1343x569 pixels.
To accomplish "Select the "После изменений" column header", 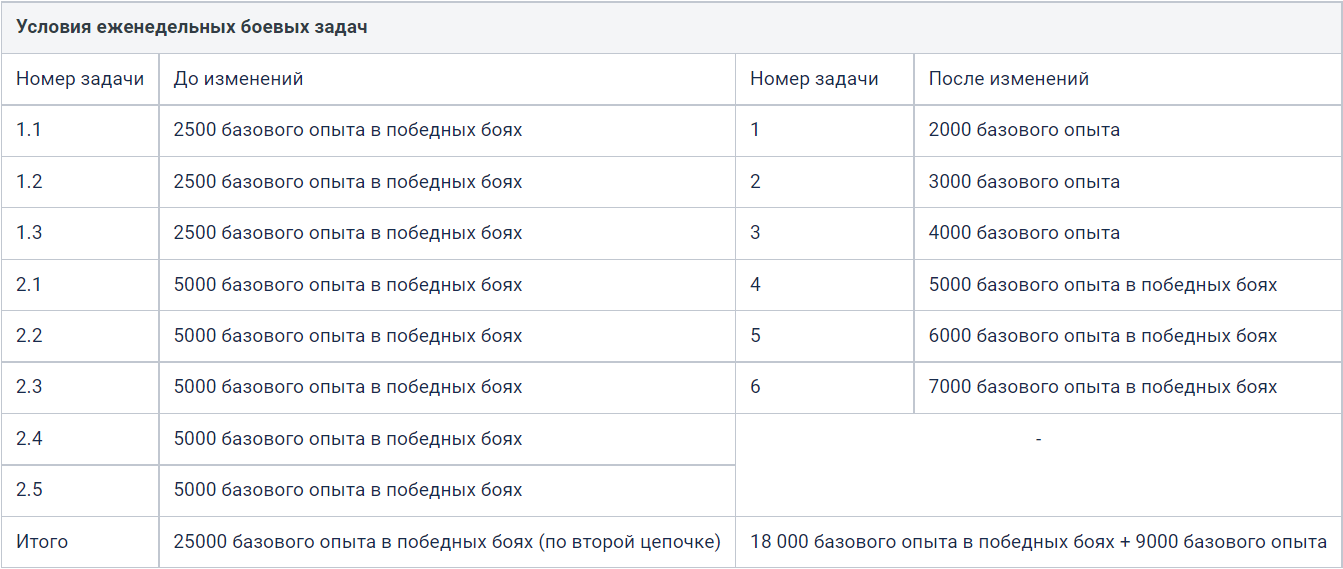I will coord(1009,78).
